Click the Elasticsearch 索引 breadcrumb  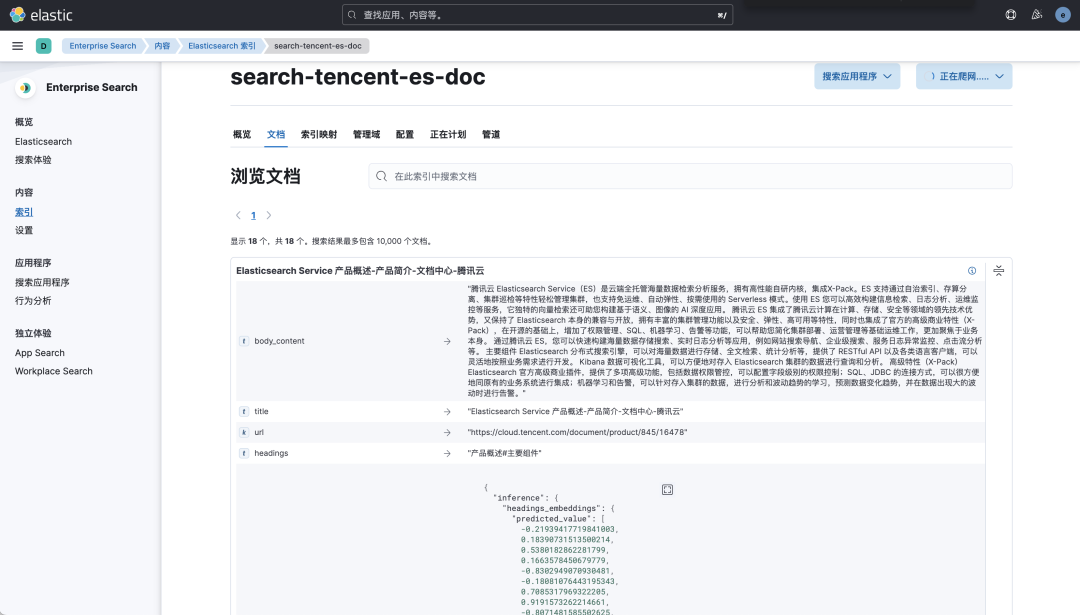pyautogui.click(x=222, y=46)
